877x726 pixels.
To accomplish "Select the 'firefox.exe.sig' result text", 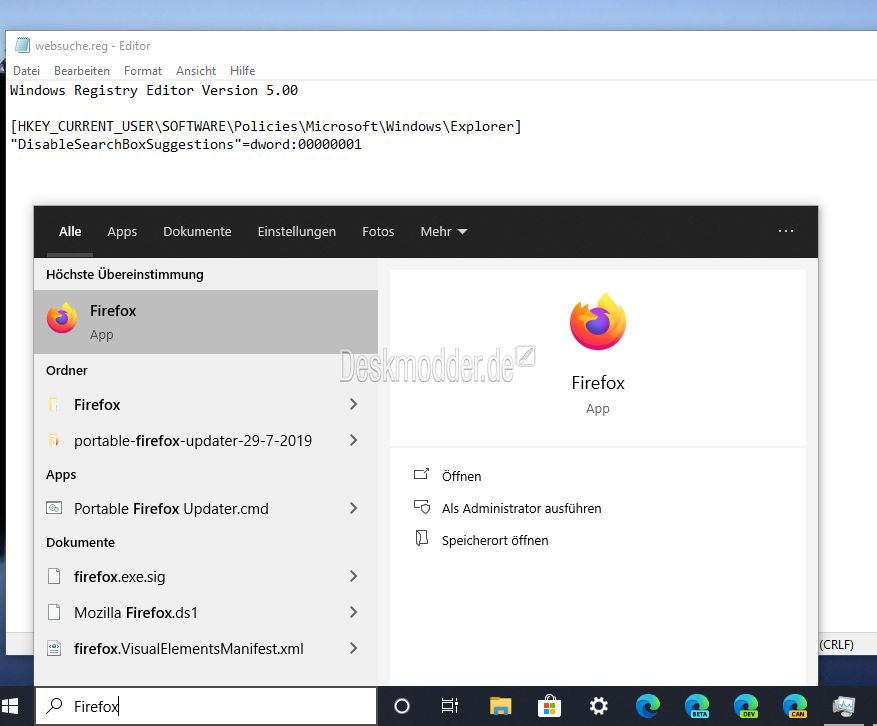I will [x=120, y=576].
